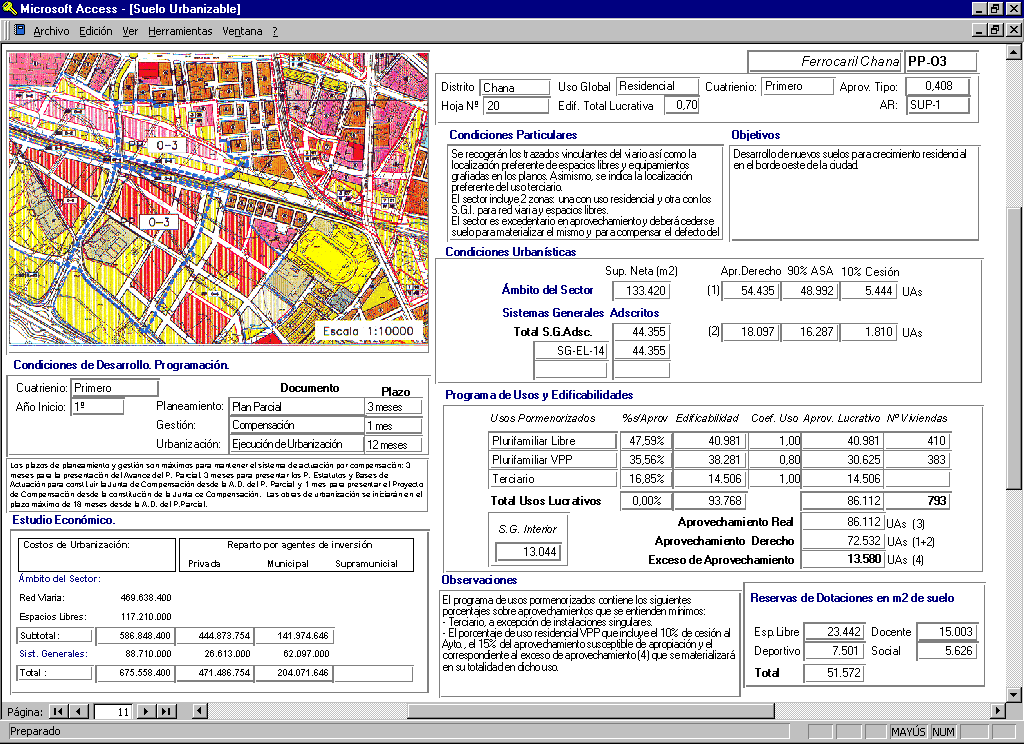The image size is (1024, 744).
Task: Click the zoning map image in the report
Action: [x=218, y=197]
